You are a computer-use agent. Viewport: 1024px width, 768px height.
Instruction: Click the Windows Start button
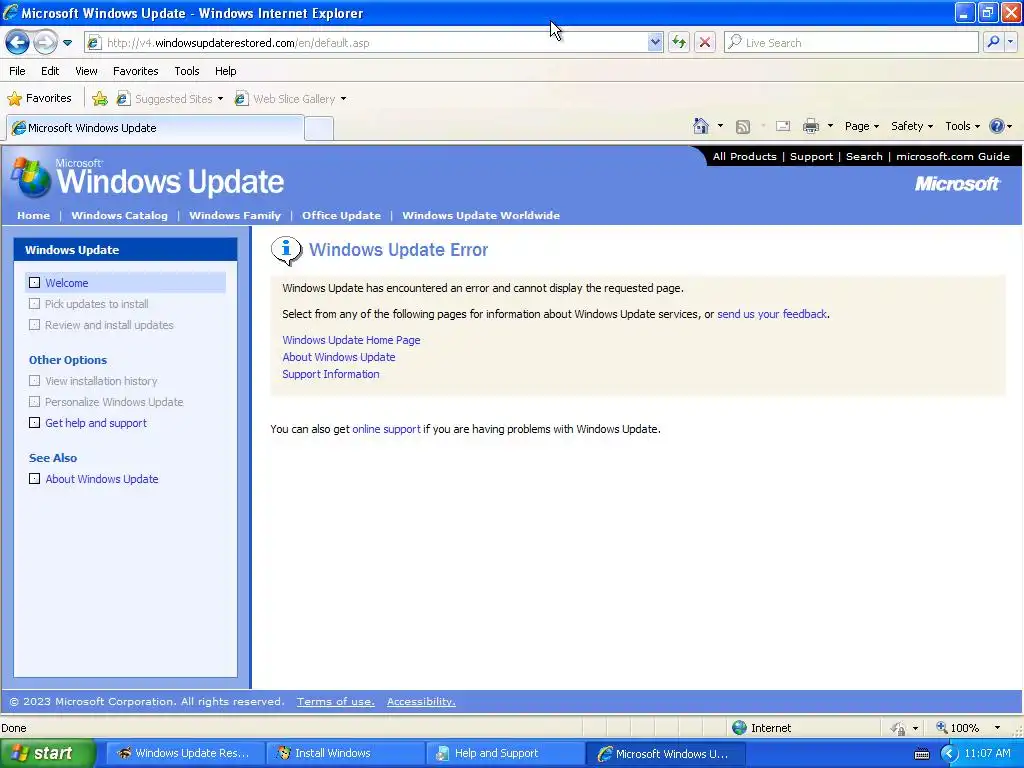tap(47, 754)
